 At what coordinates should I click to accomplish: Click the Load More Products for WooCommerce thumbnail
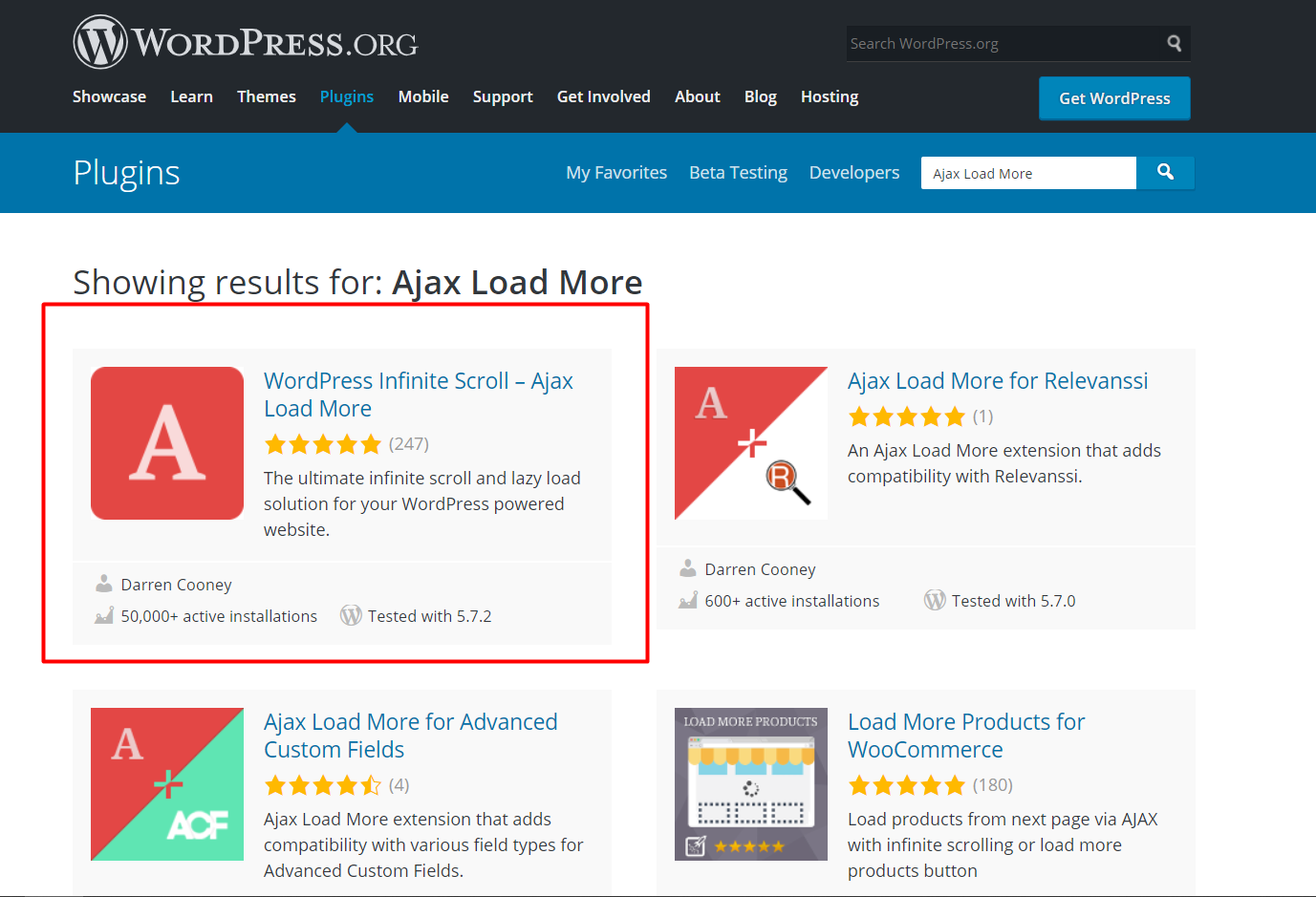[x=750, y=783]
